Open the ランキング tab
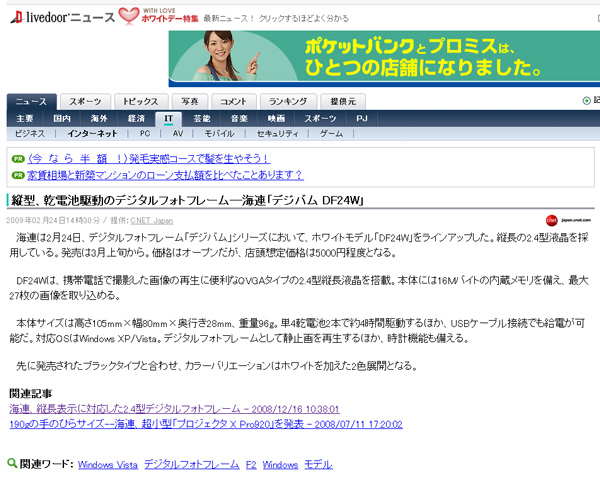600x479 pixels. coord(288,101)
